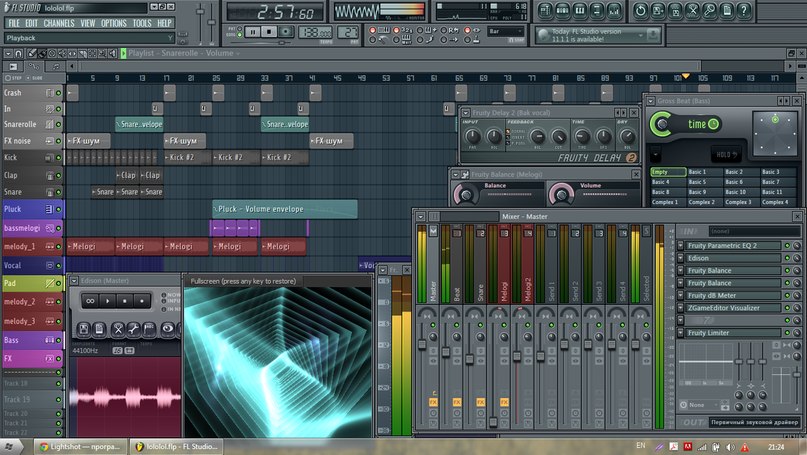Open the project info document icon
This screenshot has height=455, width=807.
click(727, 10)
